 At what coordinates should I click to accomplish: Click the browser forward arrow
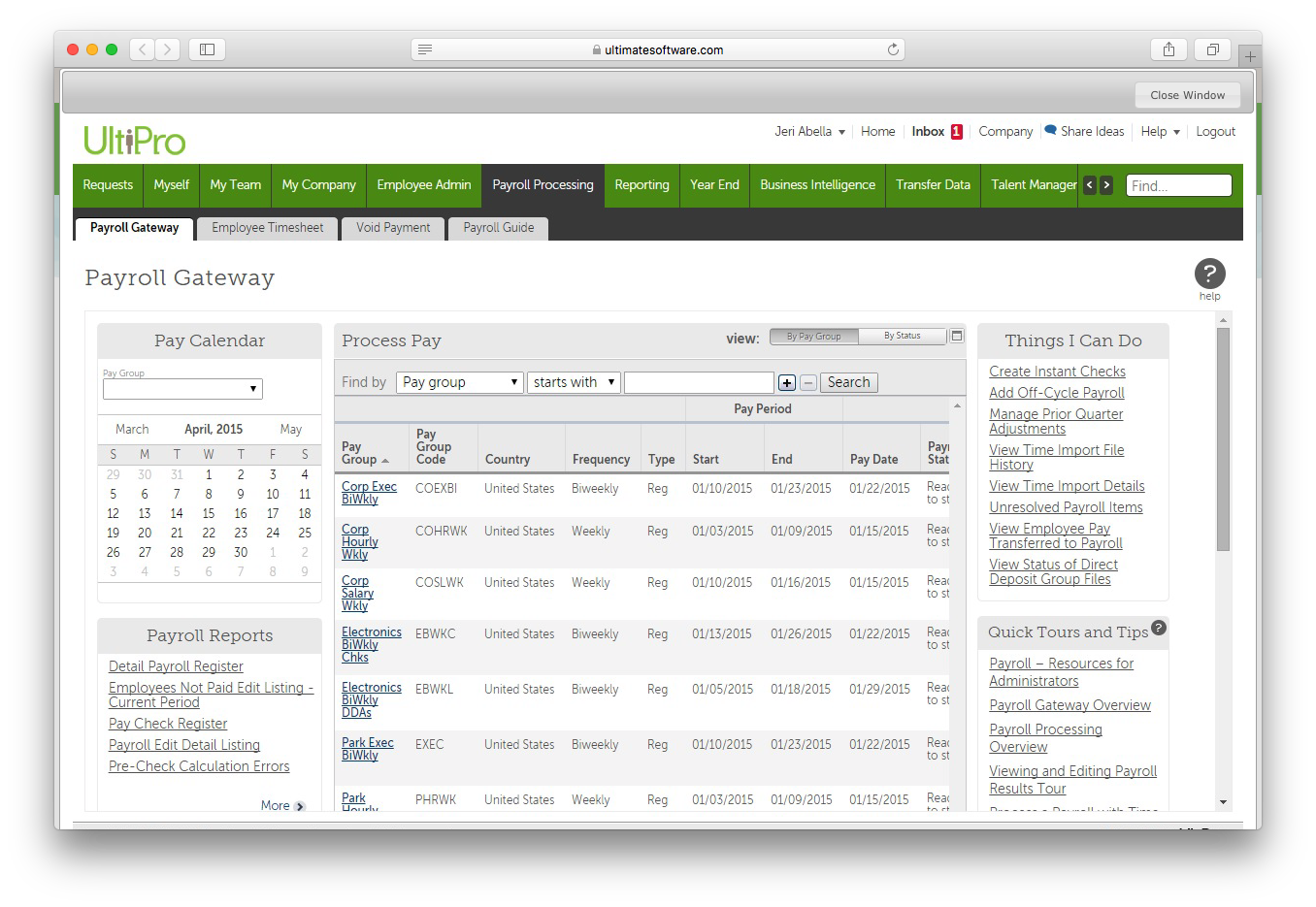(x=168, y=49)
